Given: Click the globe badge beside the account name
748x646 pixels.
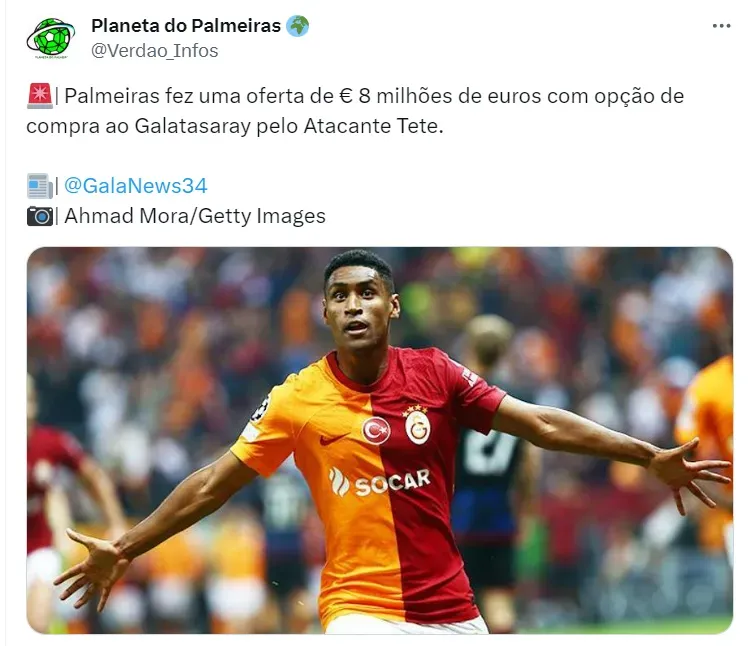Looking at the screenshot, I should coord(298,26).
